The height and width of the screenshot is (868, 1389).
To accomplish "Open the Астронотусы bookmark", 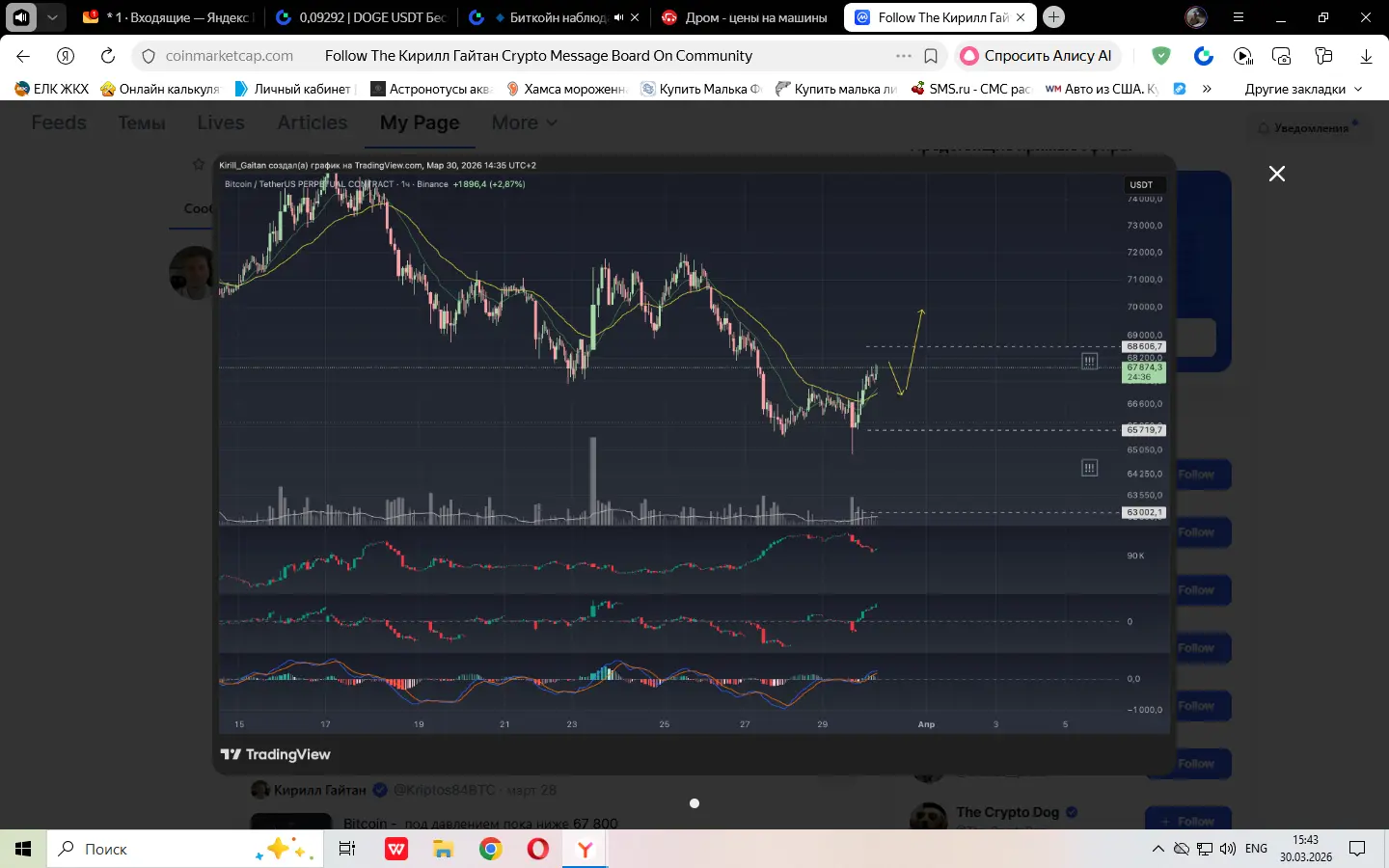I will (431, 89).
